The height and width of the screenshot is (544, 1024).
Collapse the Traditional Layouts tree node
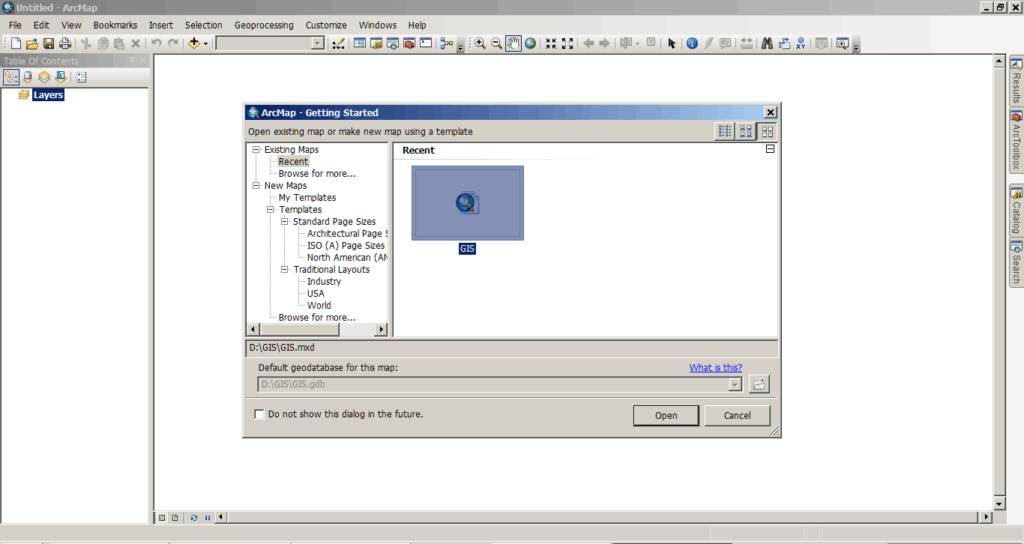click(285, 270)
